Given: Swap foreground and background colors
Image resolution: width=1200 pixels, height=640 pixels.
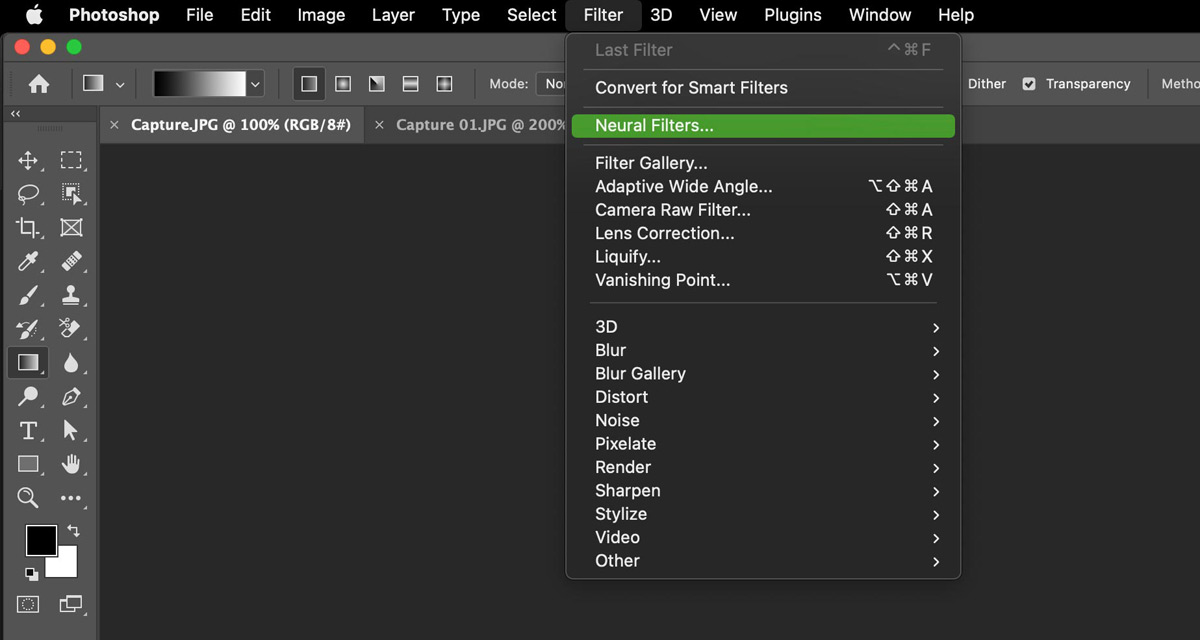Looking at the screenshot, I should click(72, 530).
